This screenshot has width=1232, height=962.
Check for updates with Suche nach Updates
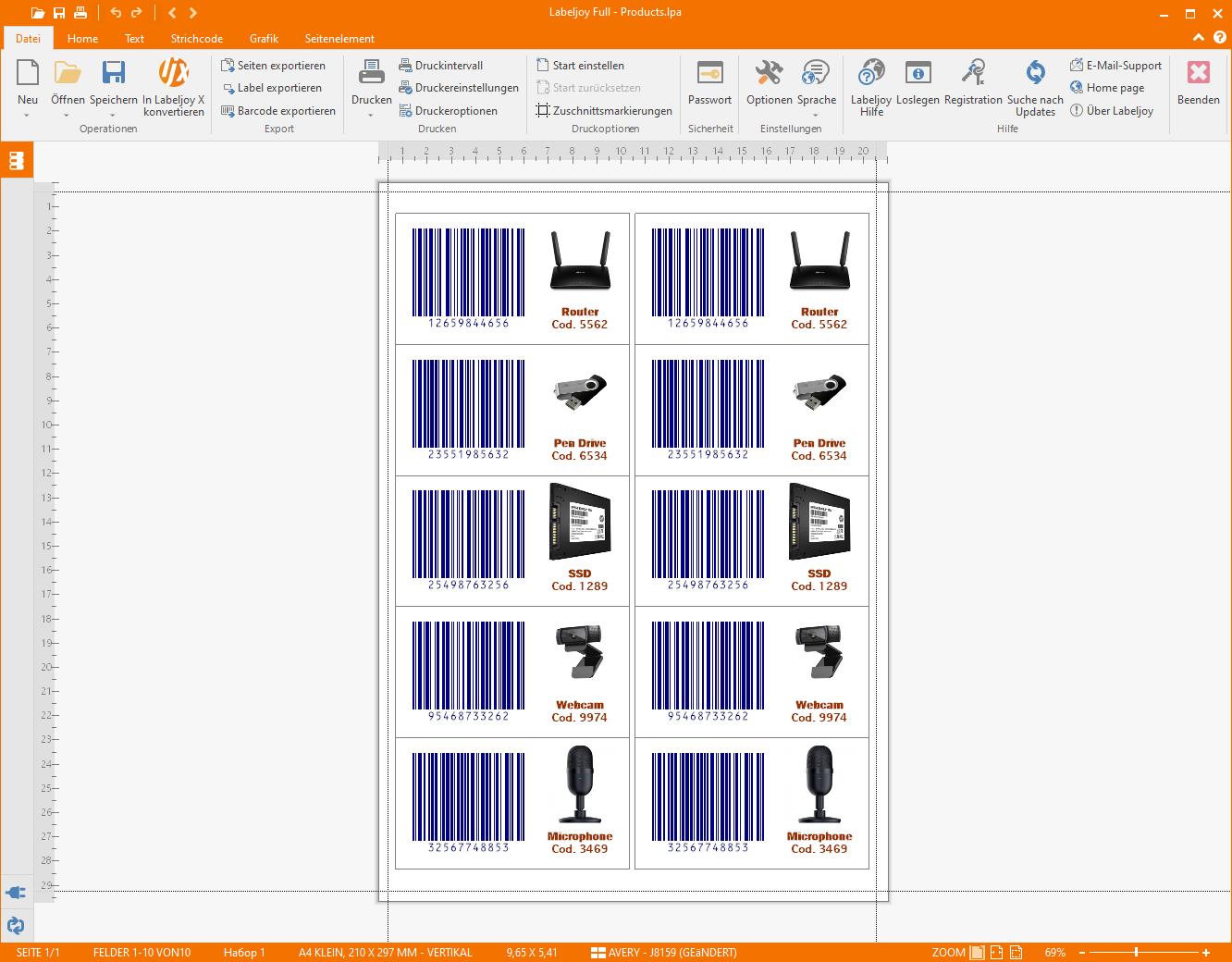pos(1035,88)
